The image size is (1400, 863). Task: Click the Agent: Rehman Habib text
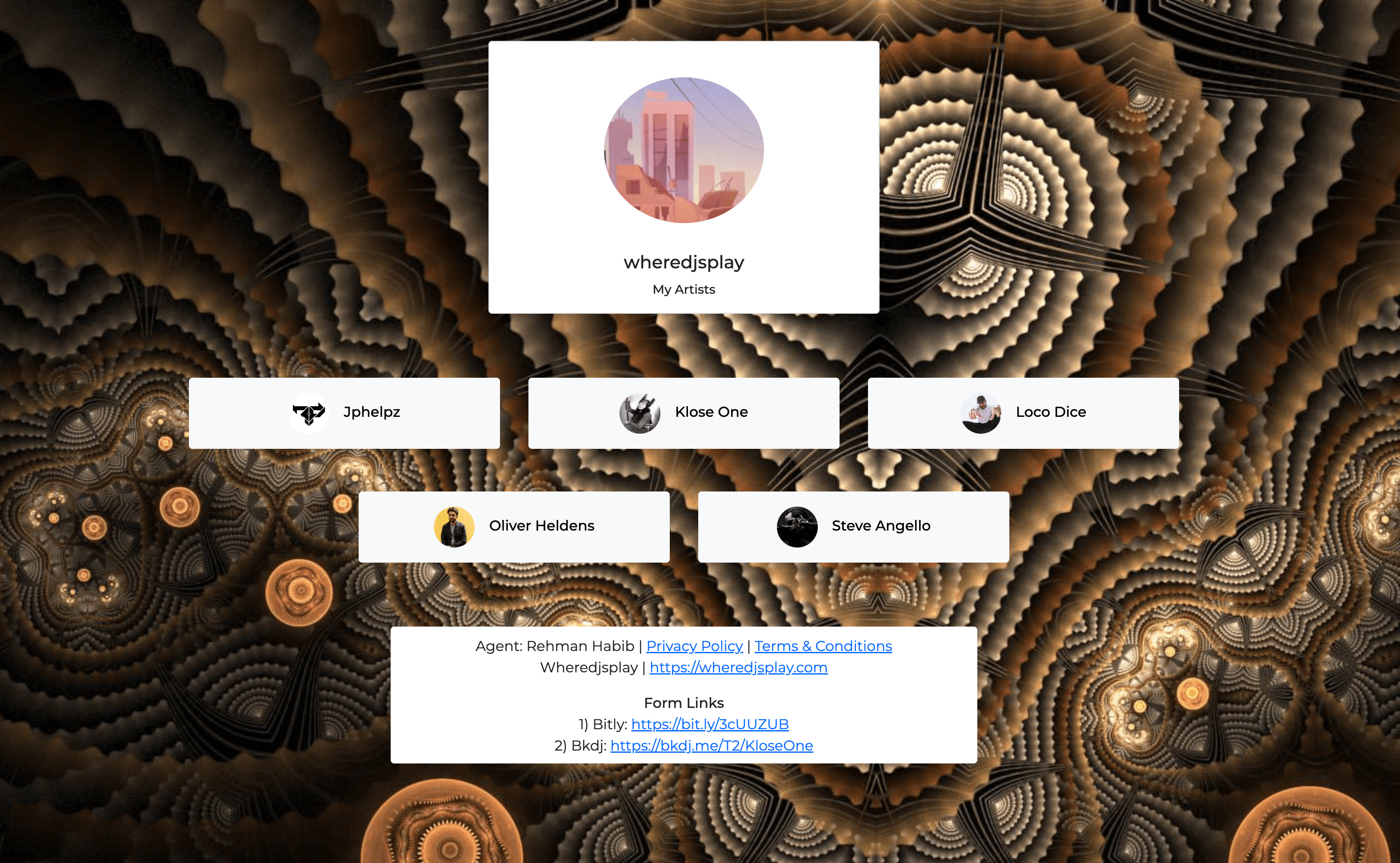pos(555,646)
